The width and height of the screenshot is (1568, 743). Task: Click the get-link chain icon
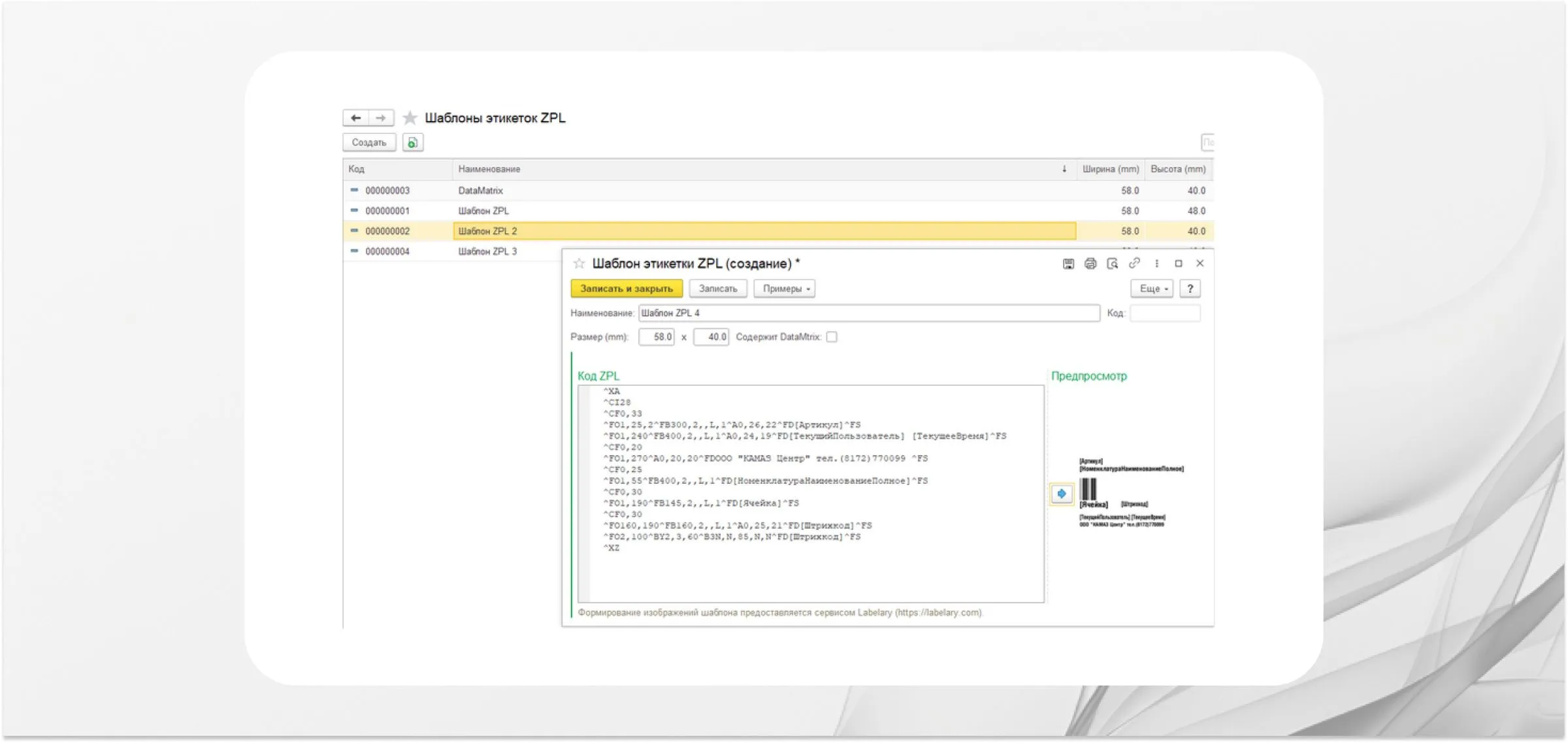(x=1134, y=263)
